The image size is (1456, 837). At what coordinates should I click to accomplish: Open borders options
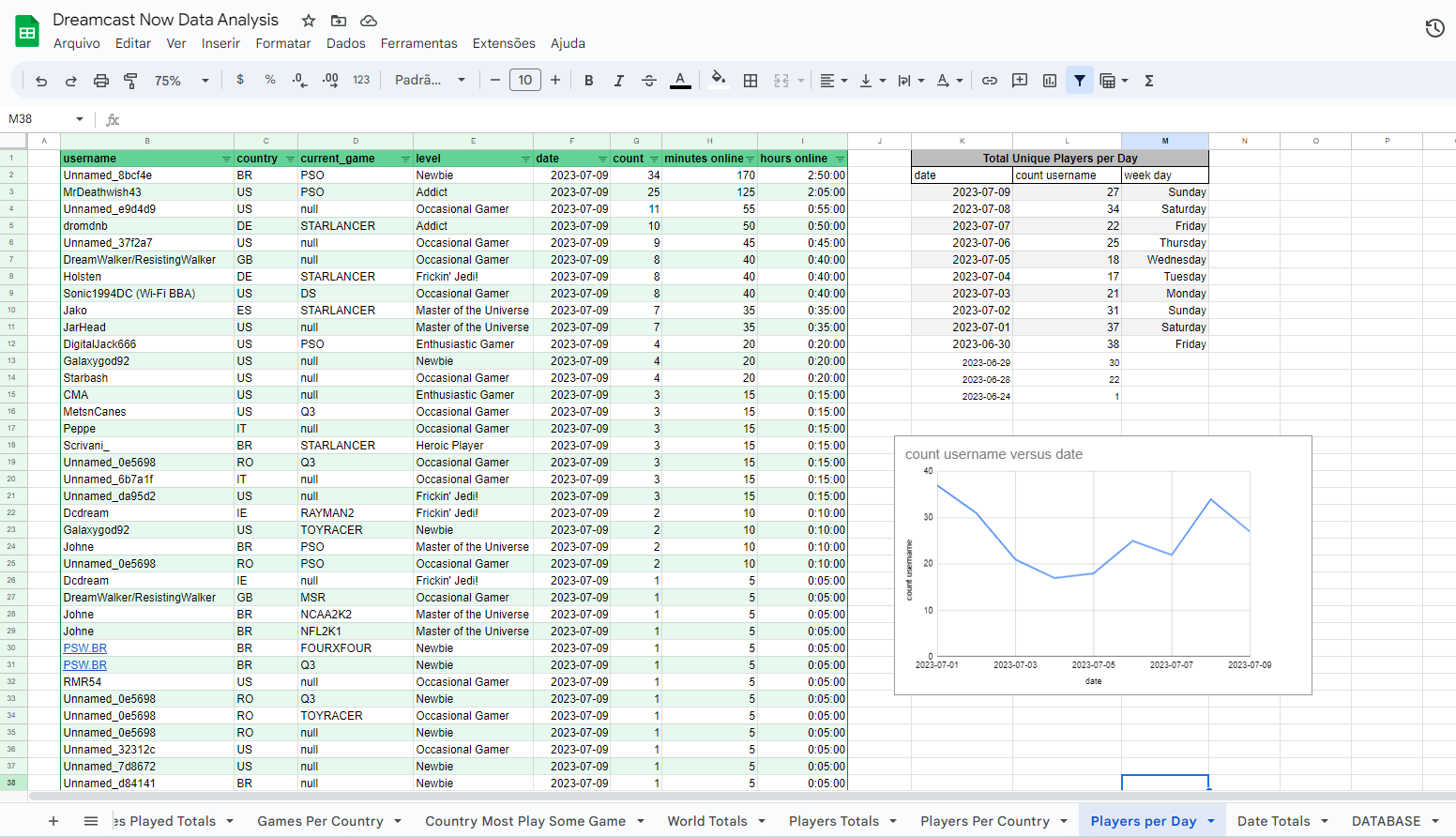click(751, 81)
